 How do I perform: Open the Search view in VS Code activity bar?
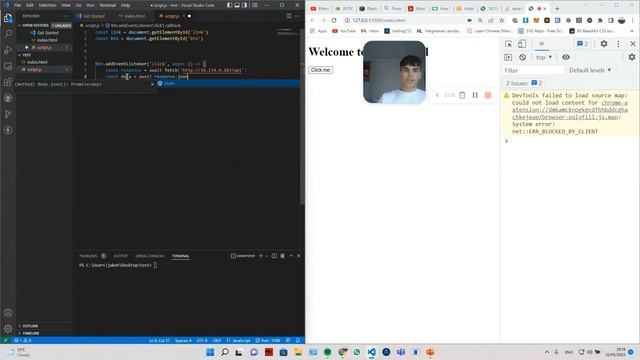pos(8,34)
